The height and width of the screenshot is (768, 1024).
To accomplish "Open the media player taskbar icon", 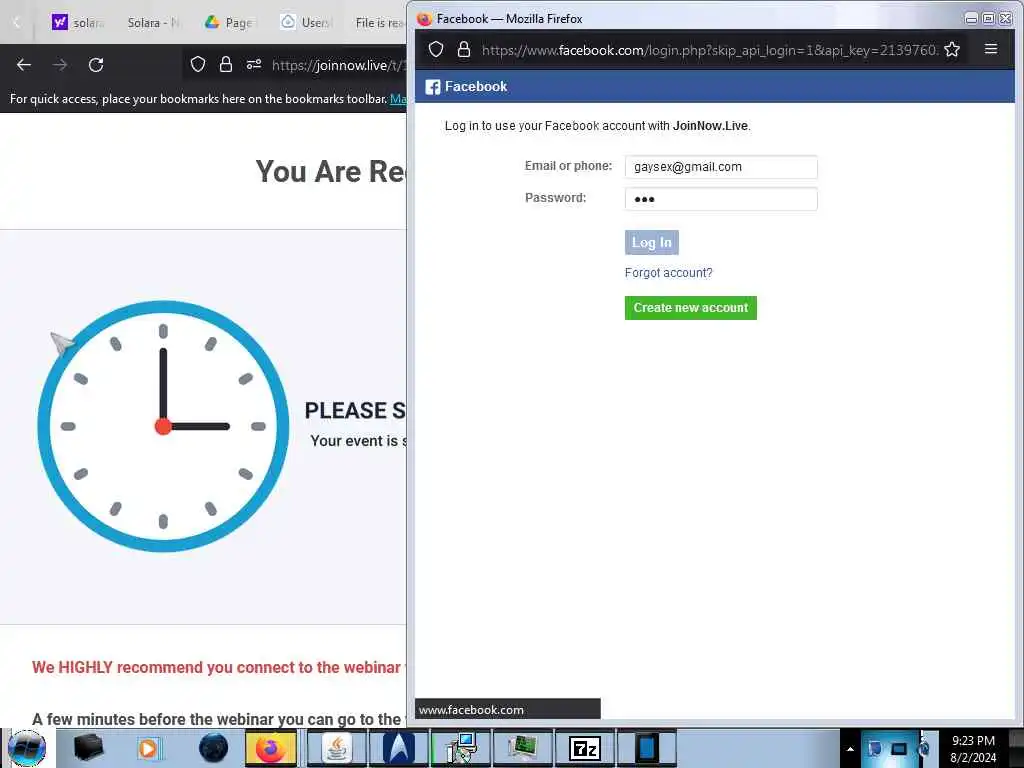I will pyautogui.click(x=148, y=748).
